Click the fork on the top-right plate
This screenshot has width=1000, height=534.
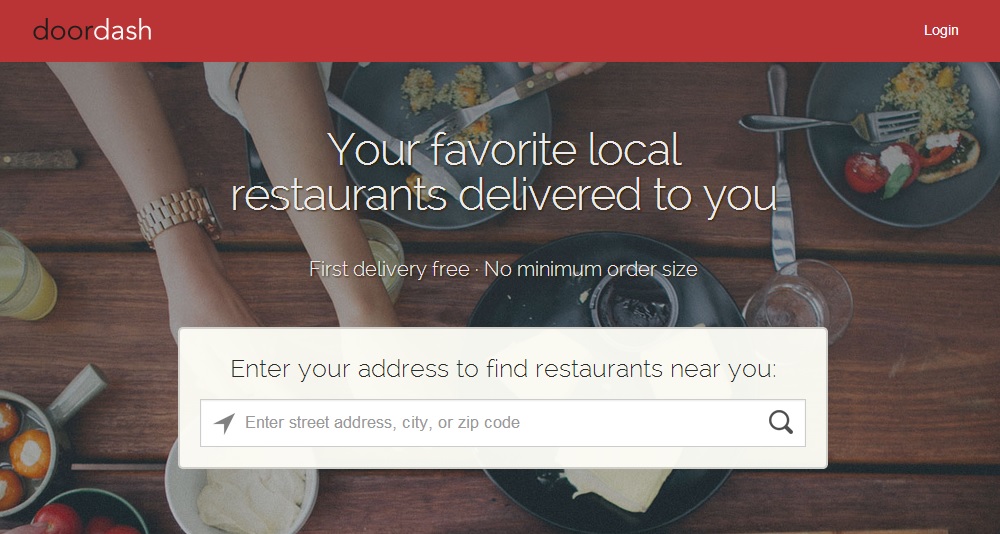[830, 122]
